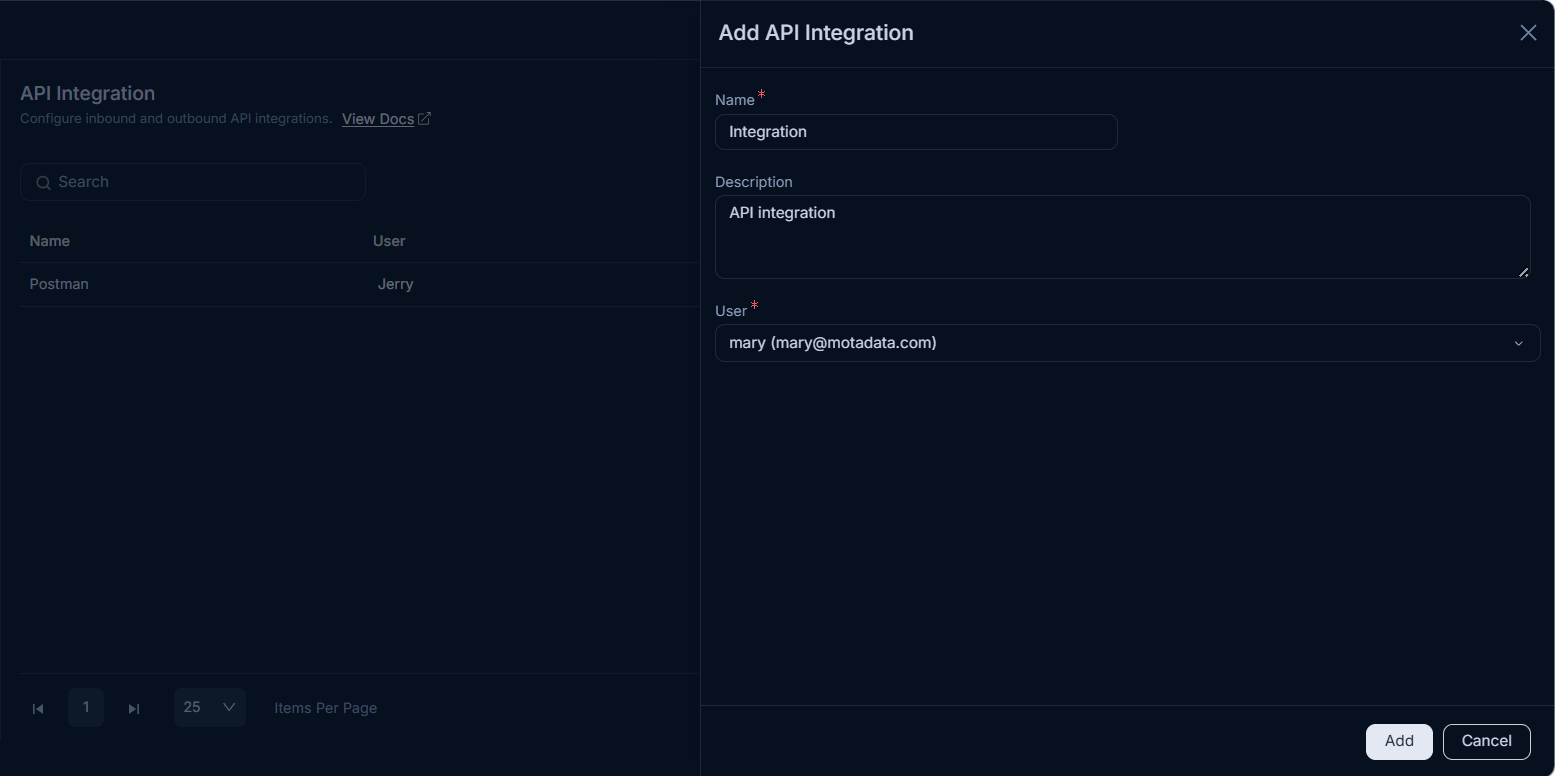Click the Items Per Page label
Image resolution: width=1555 pixels, height=776 pixels.
click(326, 708)
